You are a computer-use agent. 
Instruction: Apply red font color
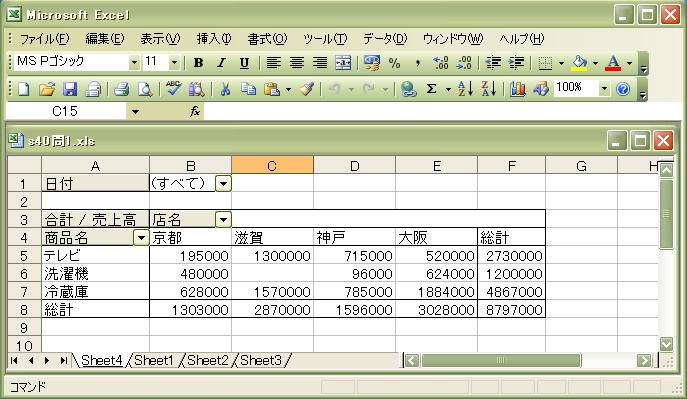coord(613,63)
